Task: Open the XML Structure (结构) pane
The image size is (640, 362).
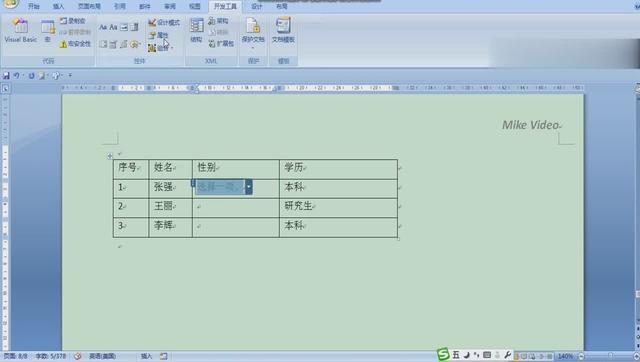Action: (196, 31)
